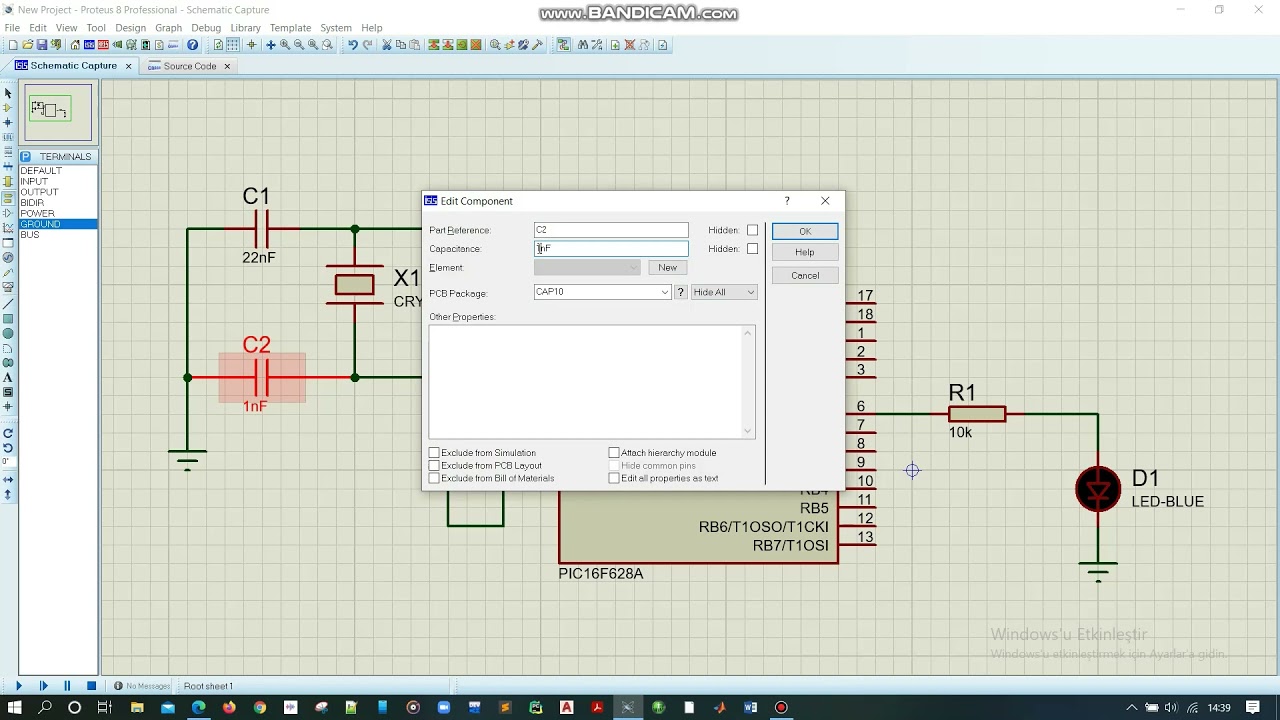This screenshot has width=1280, height=720.
Task: Open the Windows Start menu
Action: (16, 708)
